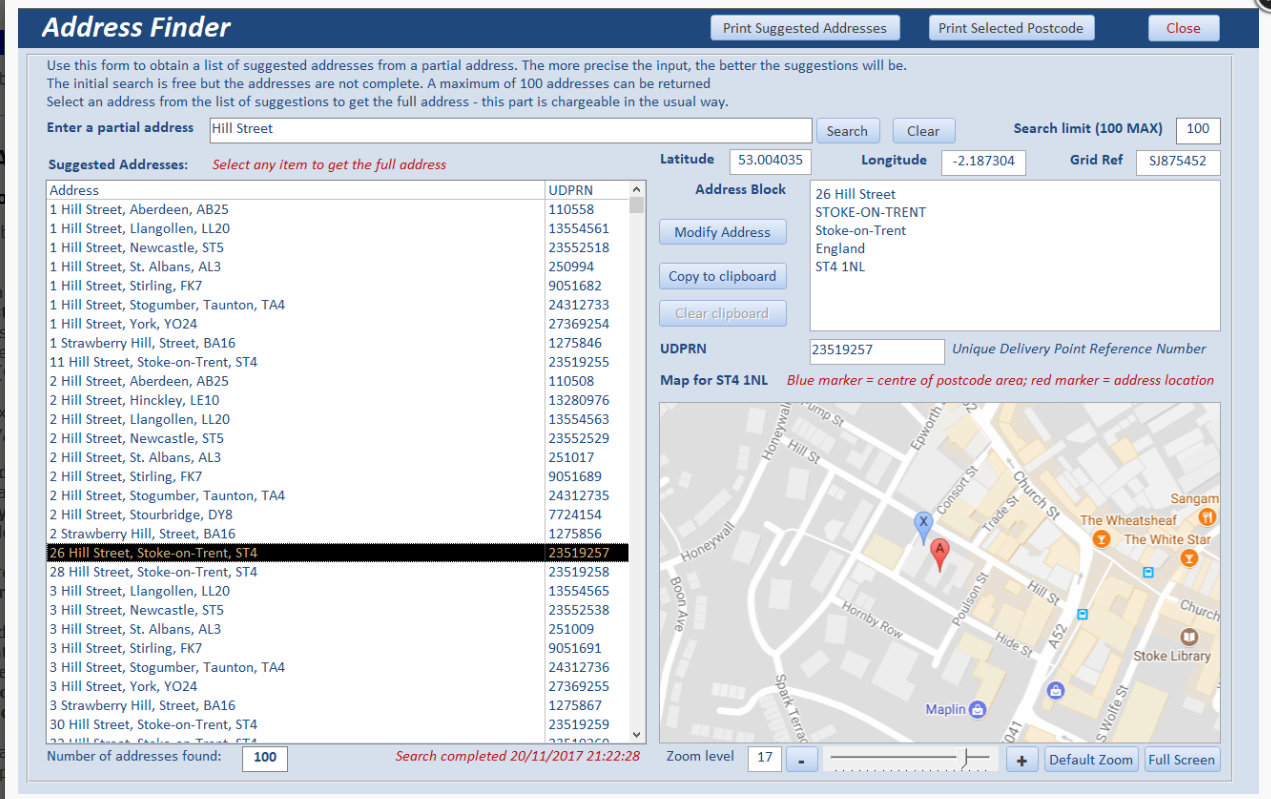Select 1 Hill Street, Aberdeen, AB25
The width and height of the screenshot is (1271, 799).
[337, 210]
